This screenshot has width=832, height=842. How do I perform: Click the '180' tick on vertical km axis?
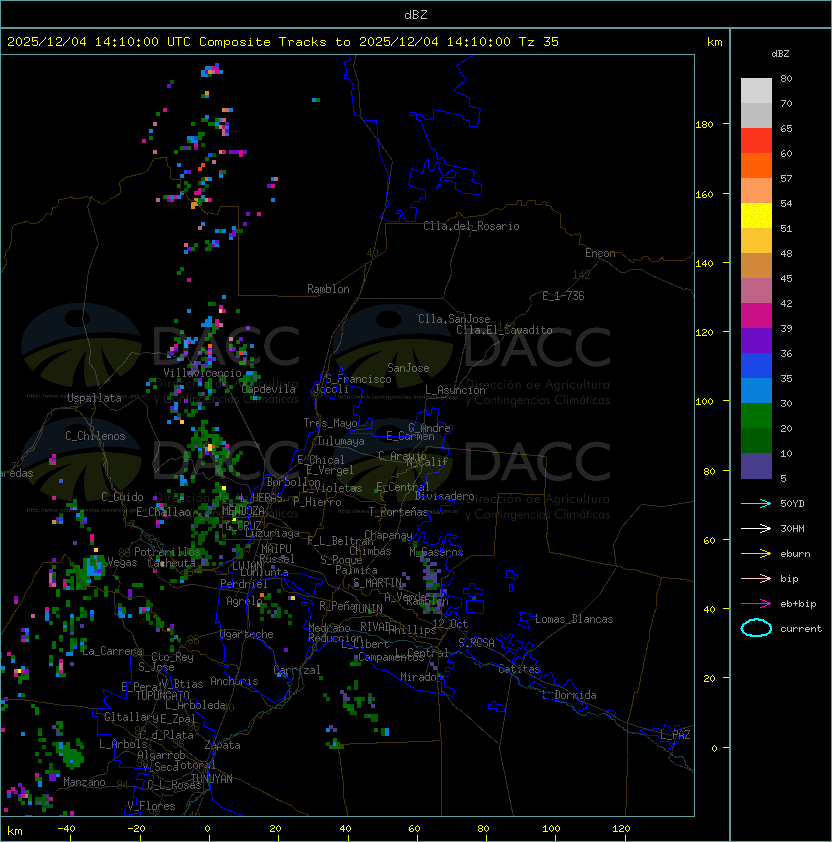click(x=704, y=125)
